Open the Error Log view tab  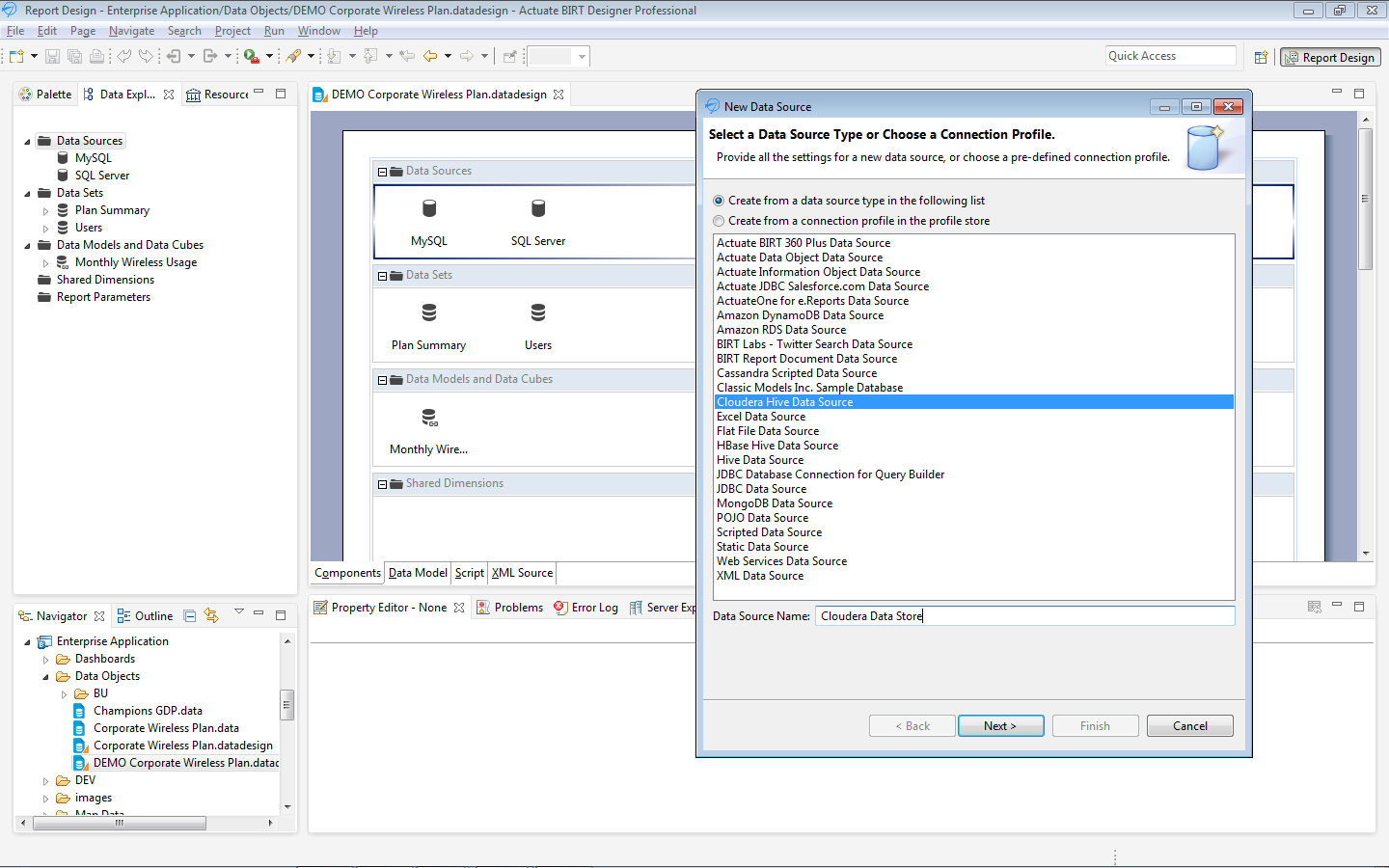click(586, 608)
